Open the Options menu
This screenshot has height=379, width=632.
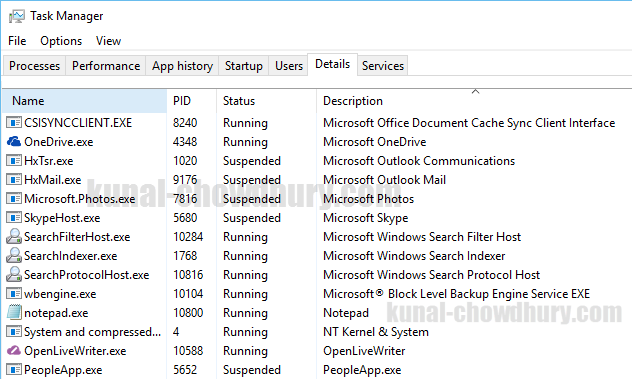click(61, 41)
